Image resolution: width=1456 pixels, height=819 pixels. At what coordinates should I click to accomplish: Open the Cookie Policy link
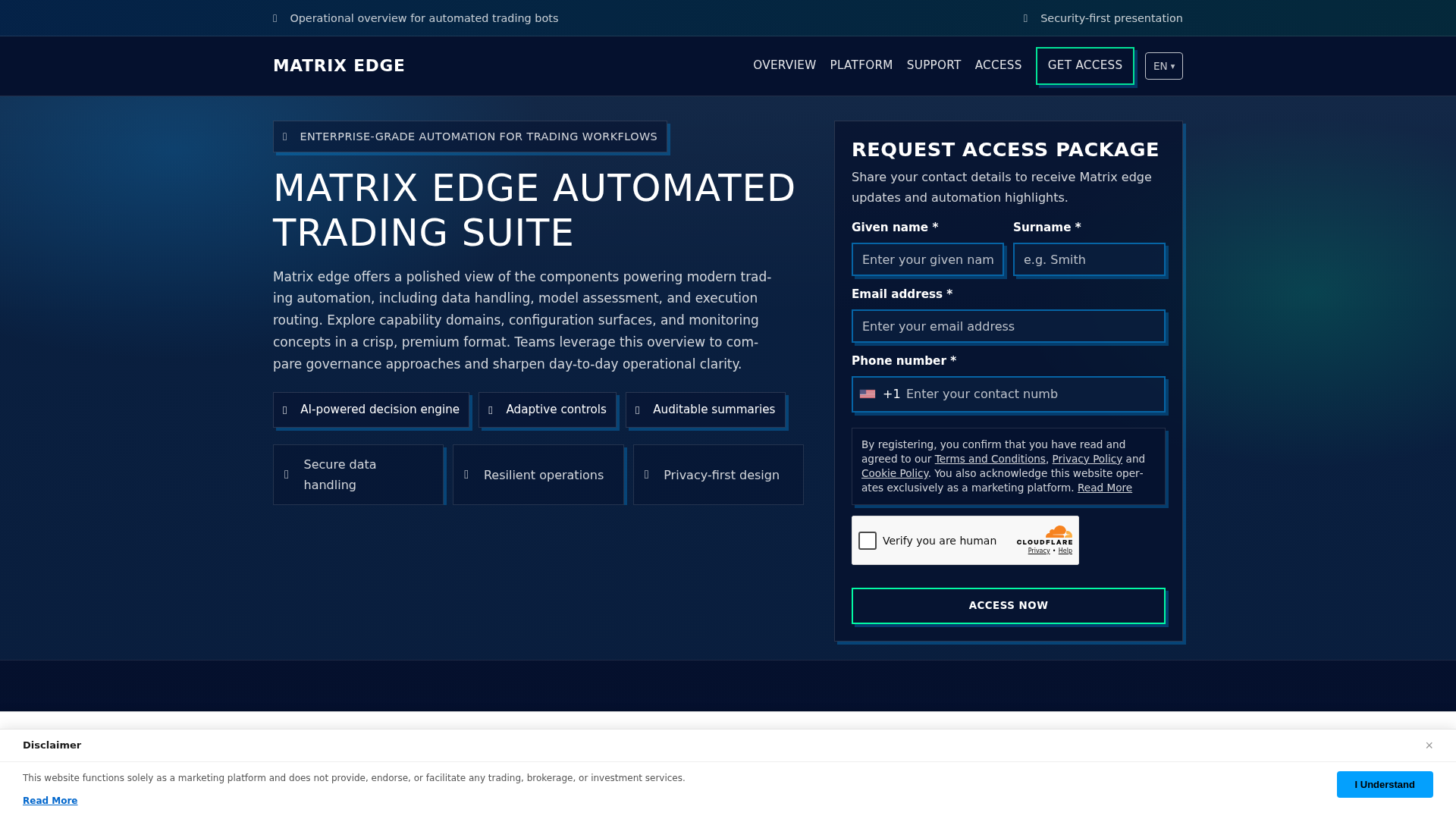894,473
